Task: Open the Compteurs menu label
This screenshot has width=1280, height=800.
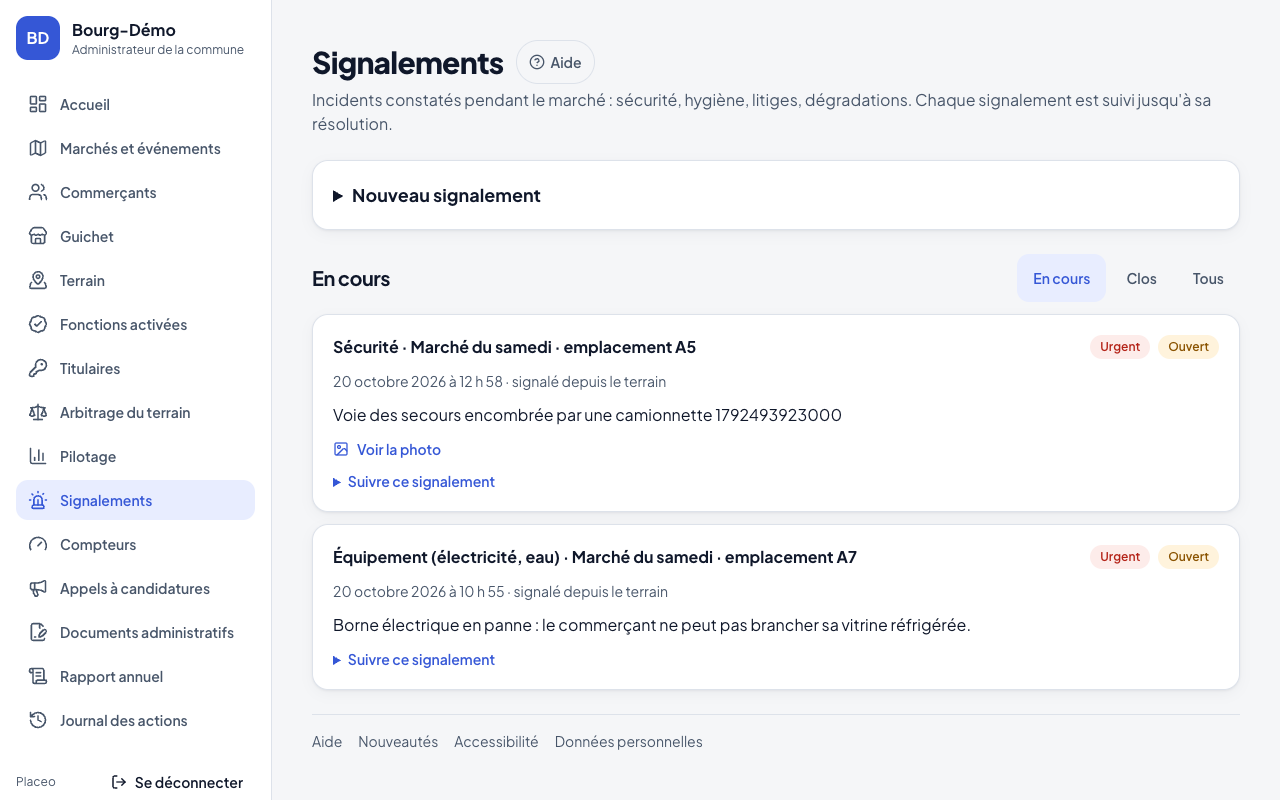Action: (98, 544)
